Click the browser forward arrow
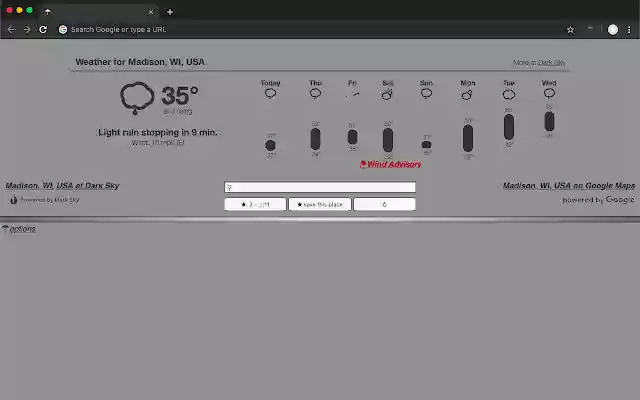This screenshot has width=640, height=400. click(x=27, y=29)
